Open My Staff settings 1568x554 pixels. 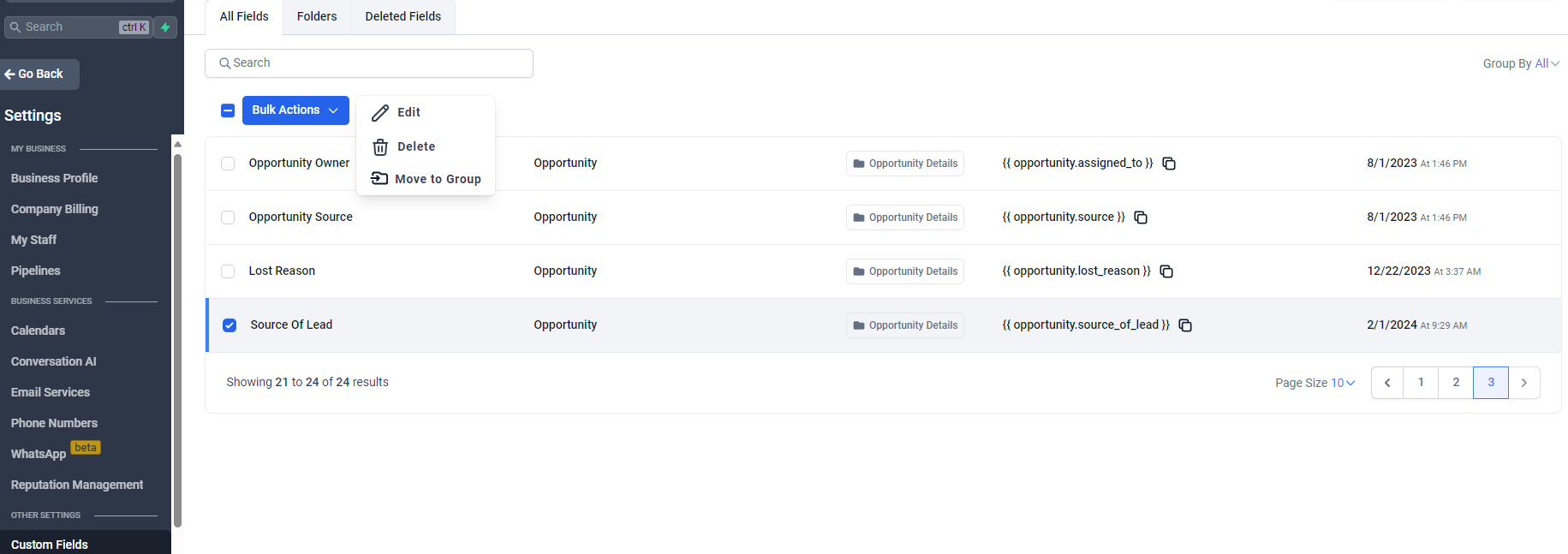click(34, 240)
